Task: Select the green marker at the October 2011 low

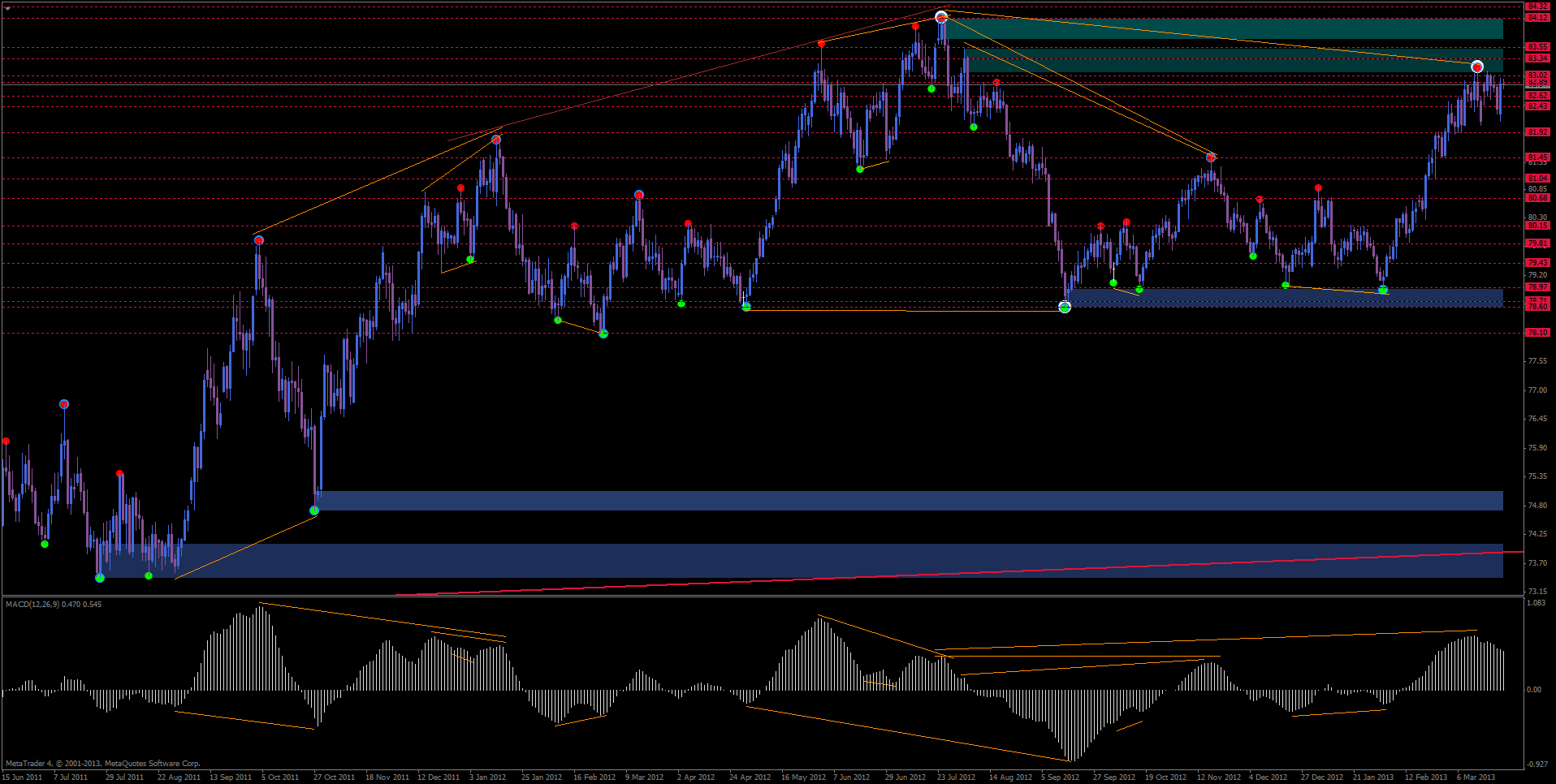Action: (x=314, y=510)
